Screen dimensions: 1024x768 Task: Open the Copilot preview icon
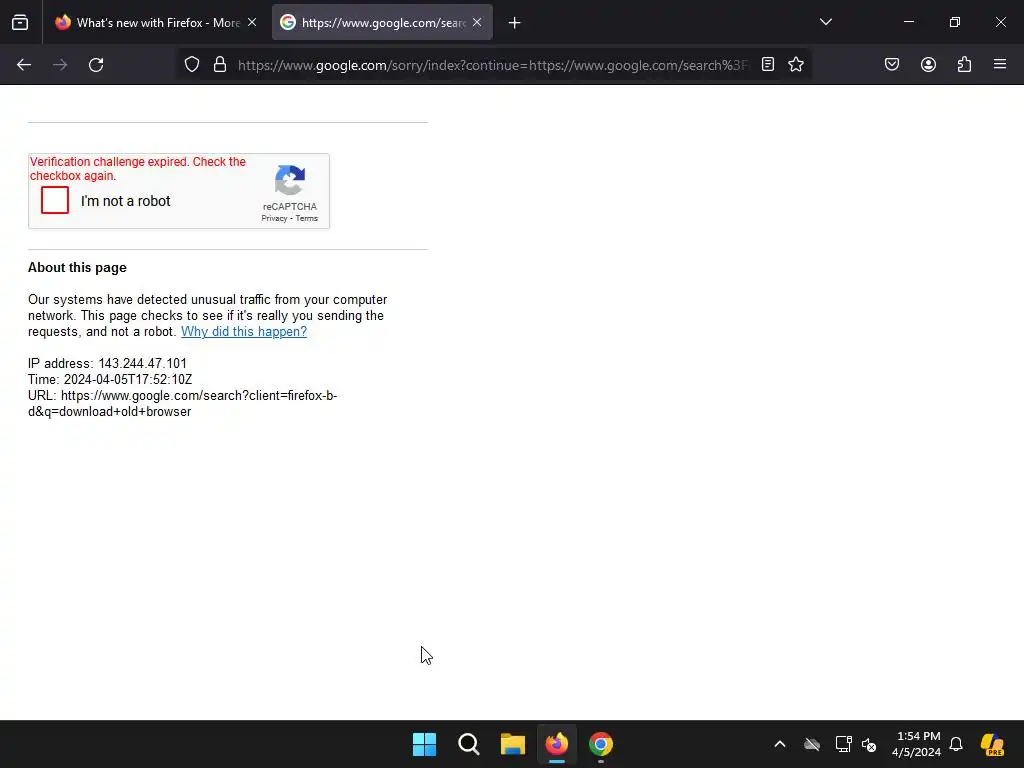tap(992, 744)
